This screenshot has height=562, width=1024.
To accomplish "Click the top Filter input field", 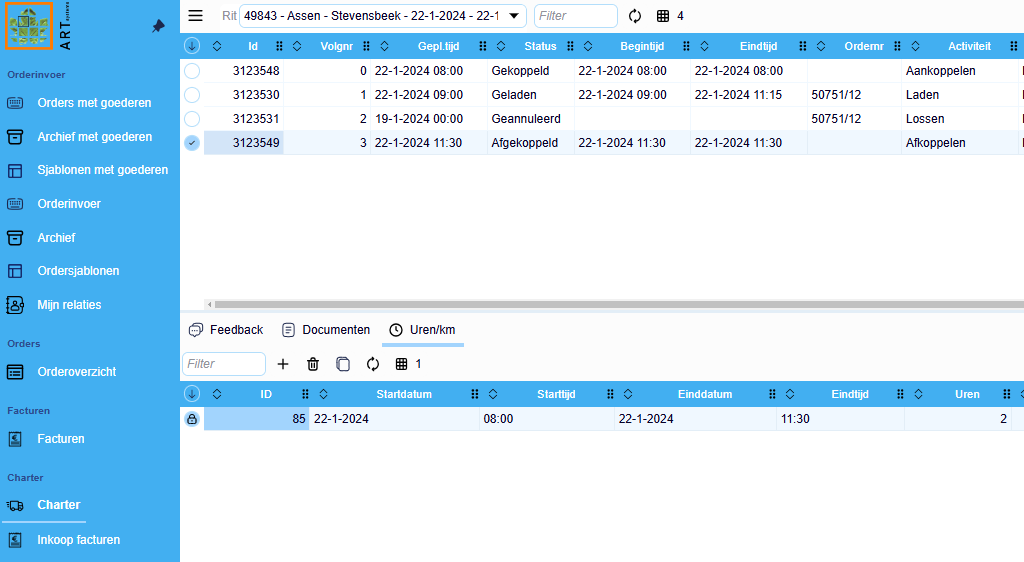I will (576, 16).
